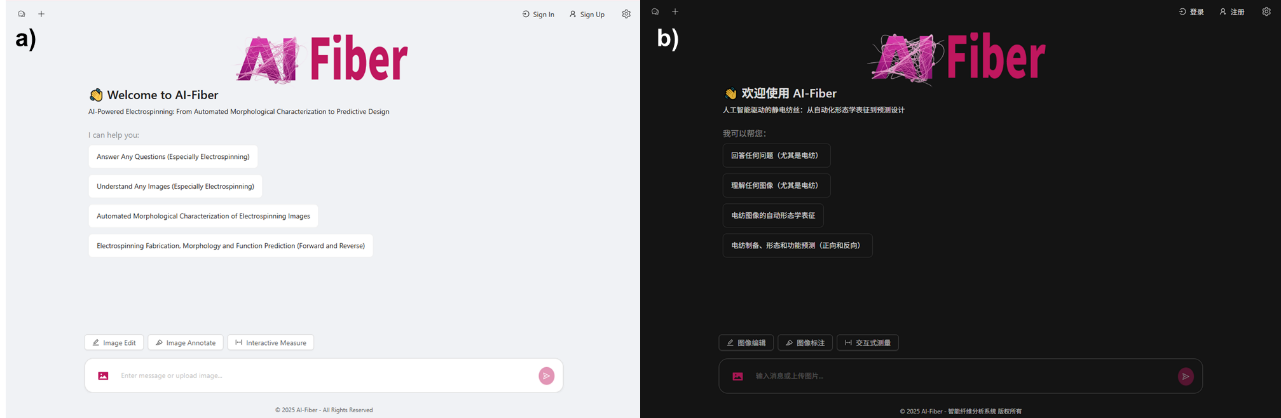
Task: Click AI-Powered Electrospinning subtitle text
Action: click(x=239, y=112)
